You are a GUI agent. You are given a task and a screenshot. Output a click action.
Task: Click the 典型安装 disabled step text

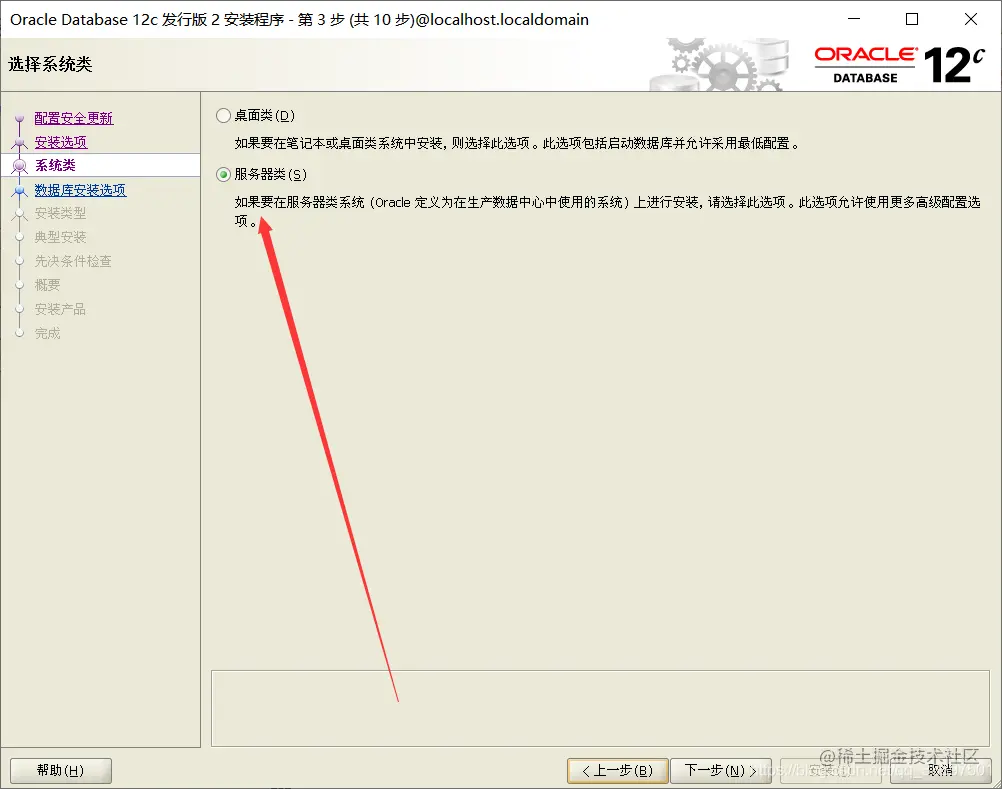(60, 237)
